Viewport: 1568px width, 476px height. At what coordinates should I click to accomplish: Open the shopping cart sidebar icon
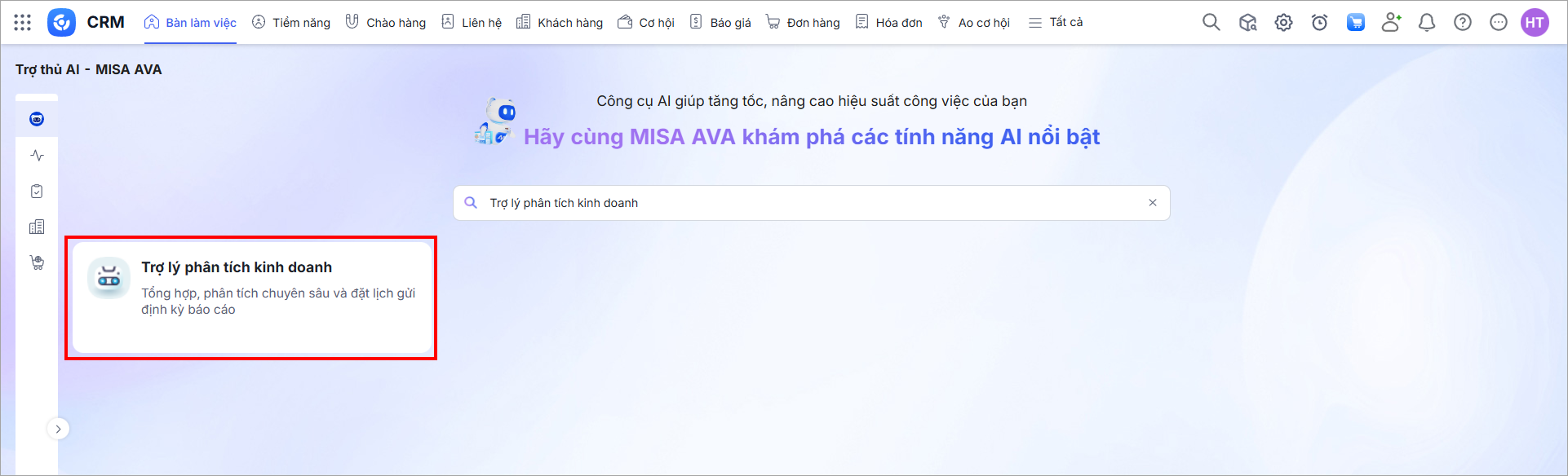point(37,262)
